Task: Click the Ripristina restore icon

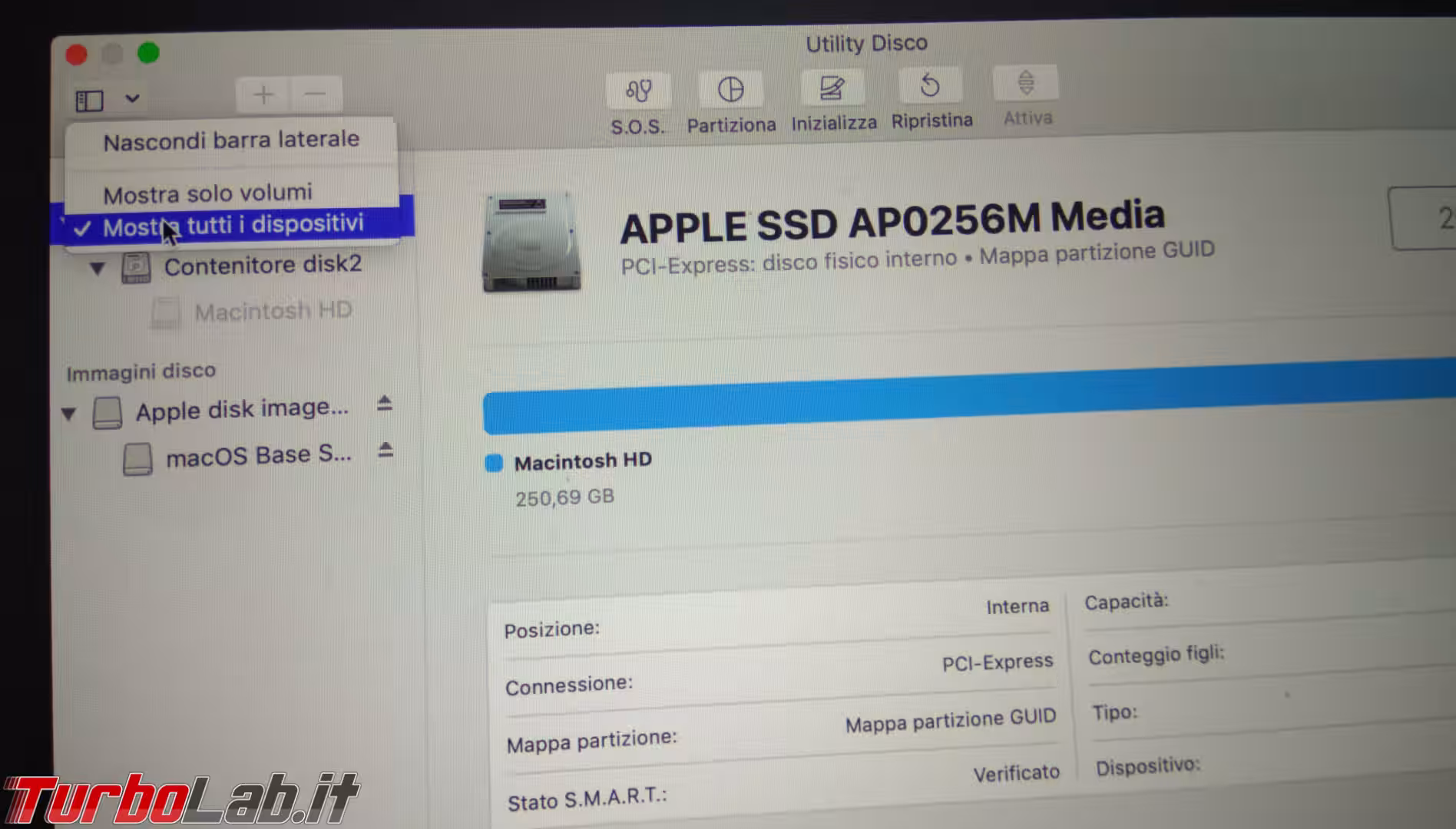Action: coord(930,86)
